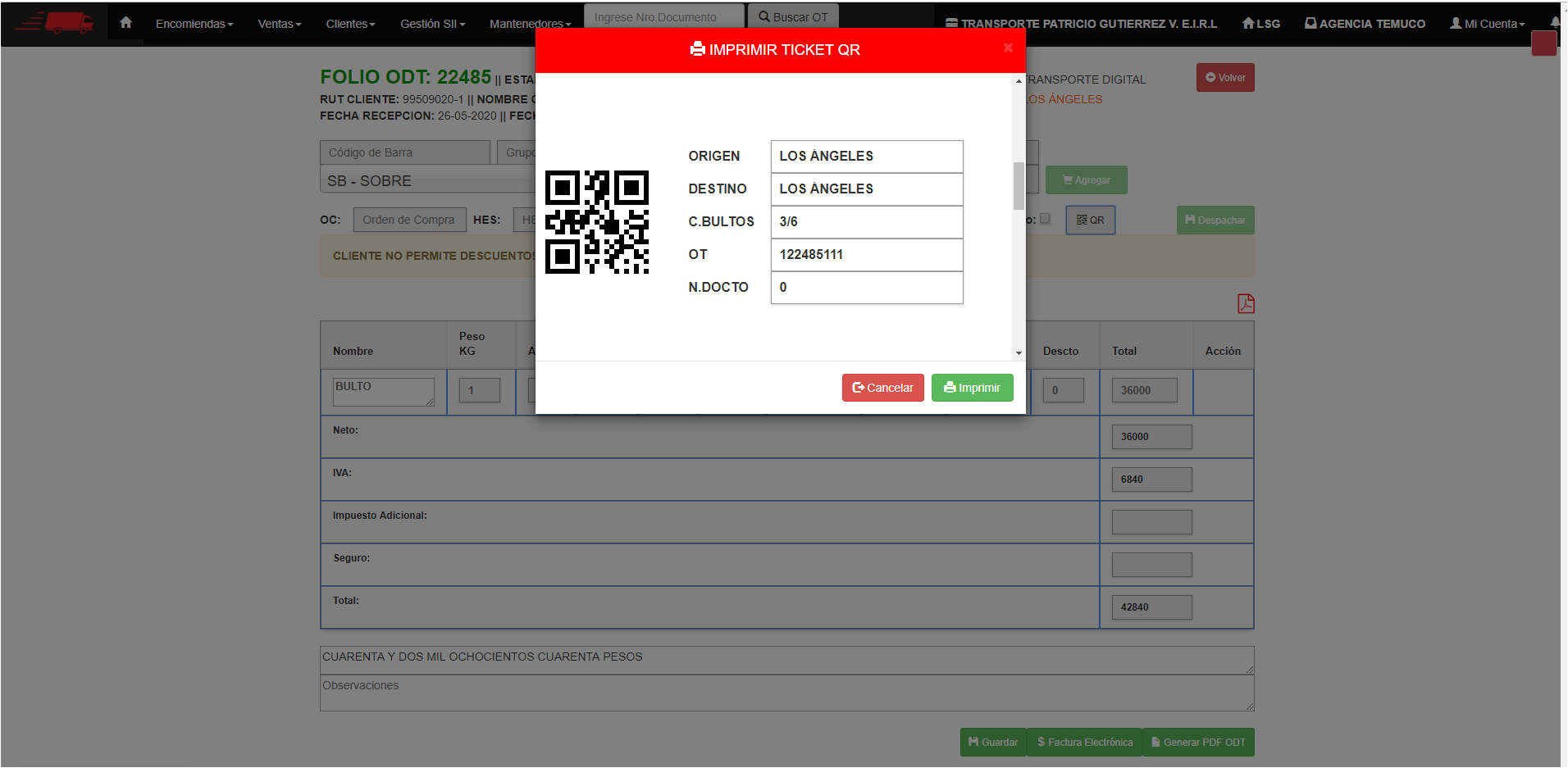Cancel the ticket print dialog

point(882,388)
